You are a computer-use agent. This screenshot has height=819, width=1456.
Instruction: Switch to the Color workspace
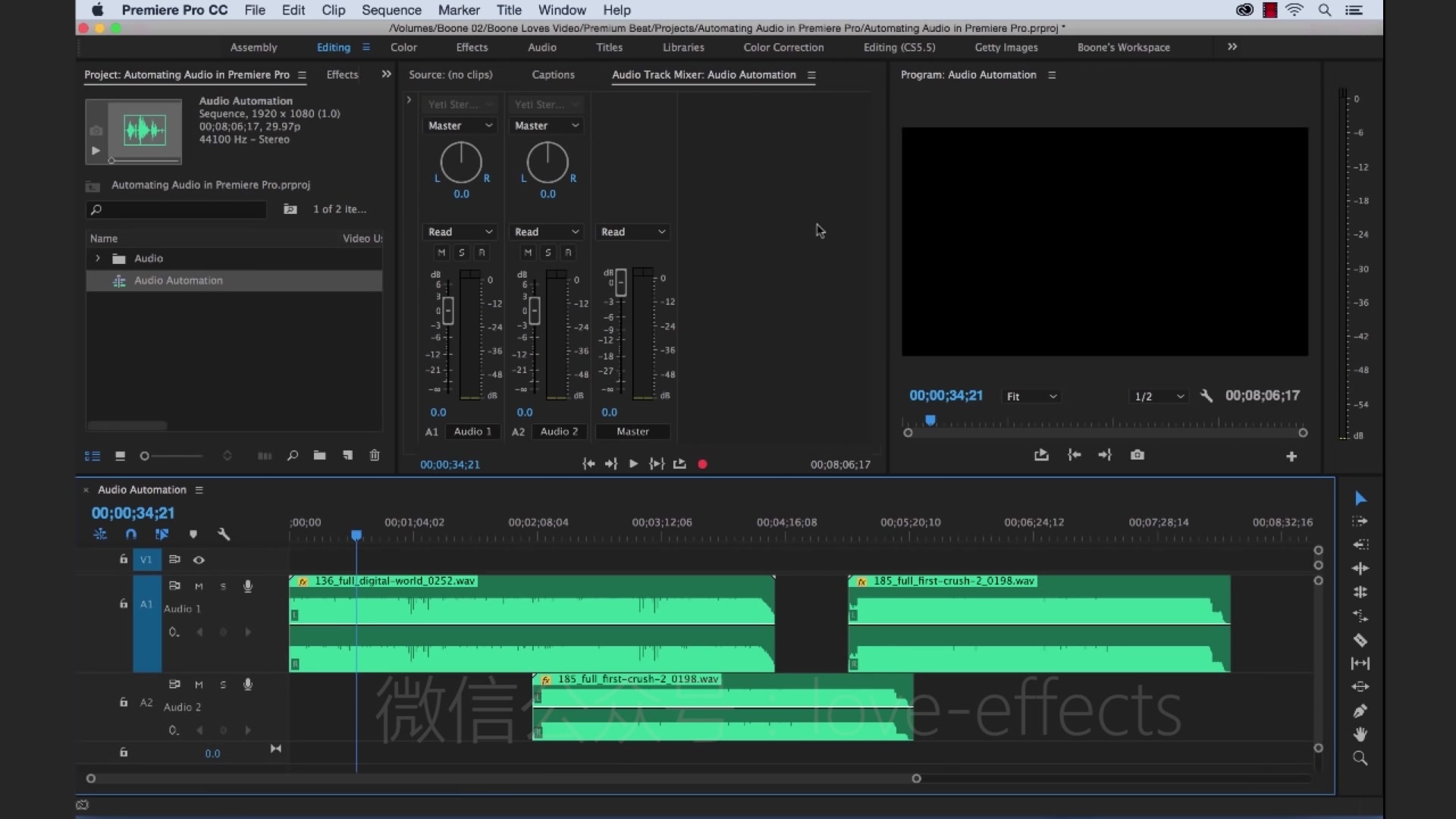403,47
